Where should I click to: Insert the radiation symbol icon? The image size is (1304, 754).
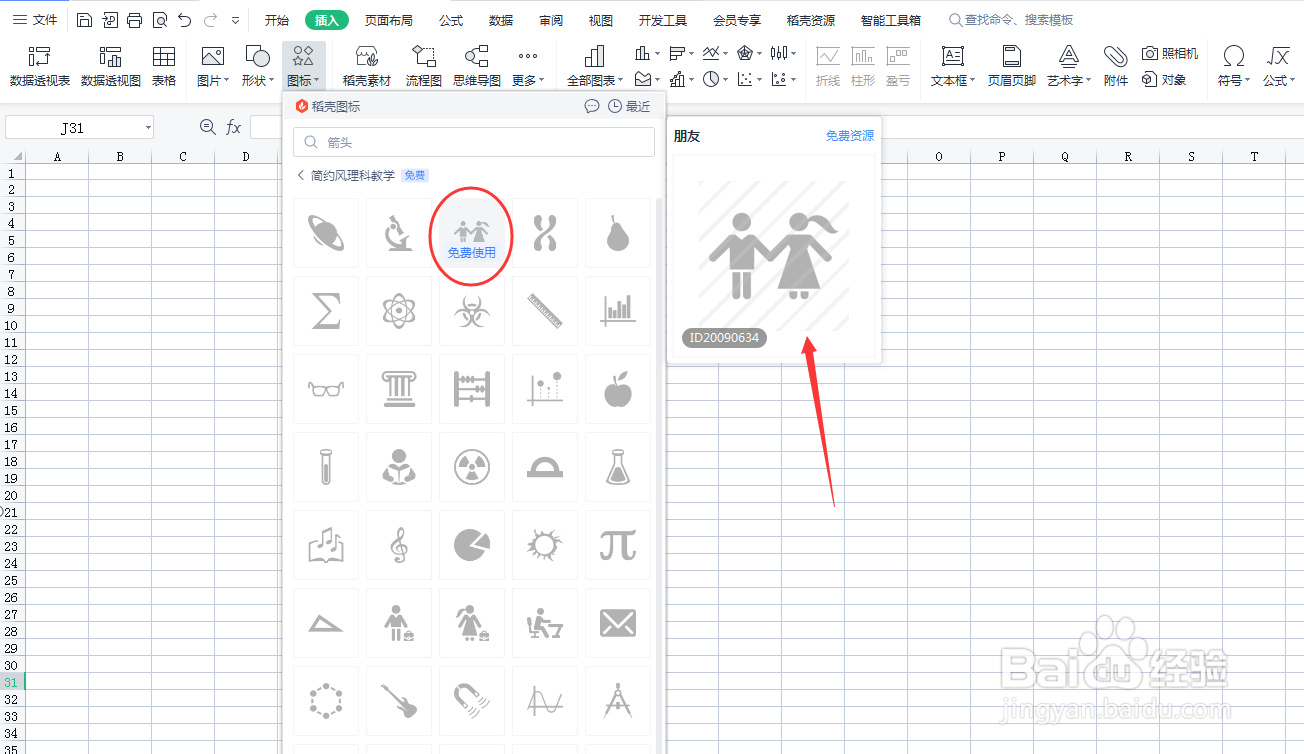pos(472,467)
